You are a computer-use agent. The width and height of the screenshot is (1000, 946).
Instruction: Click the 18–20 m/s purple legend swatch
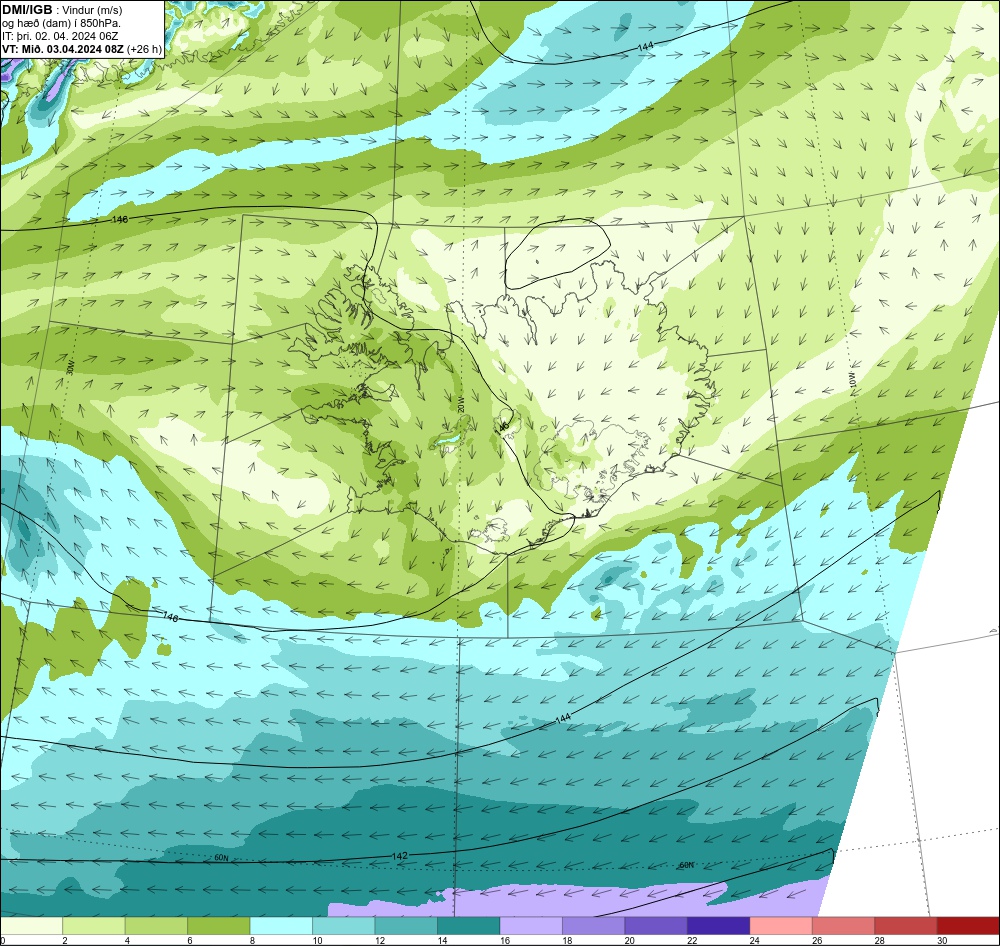coord(594,926)
